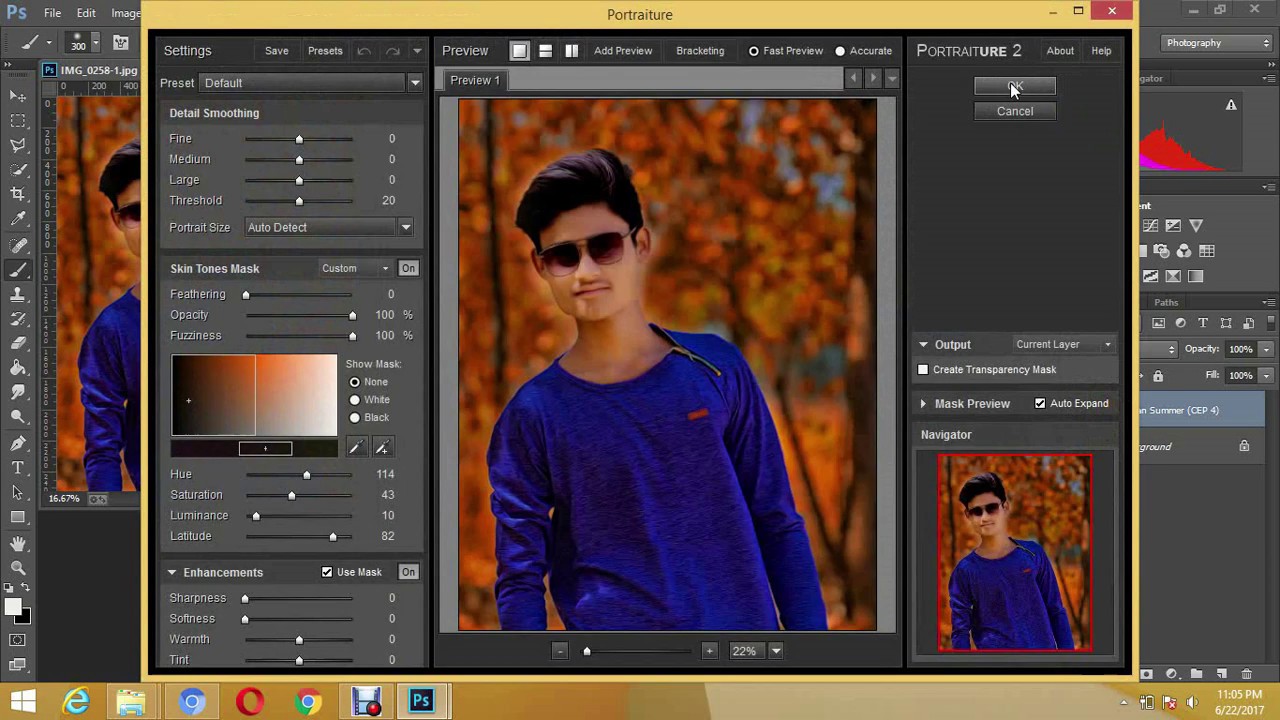1280x720 pixels.
Task: Select the Rectangular Marquee tool
Action: point(18,121)
